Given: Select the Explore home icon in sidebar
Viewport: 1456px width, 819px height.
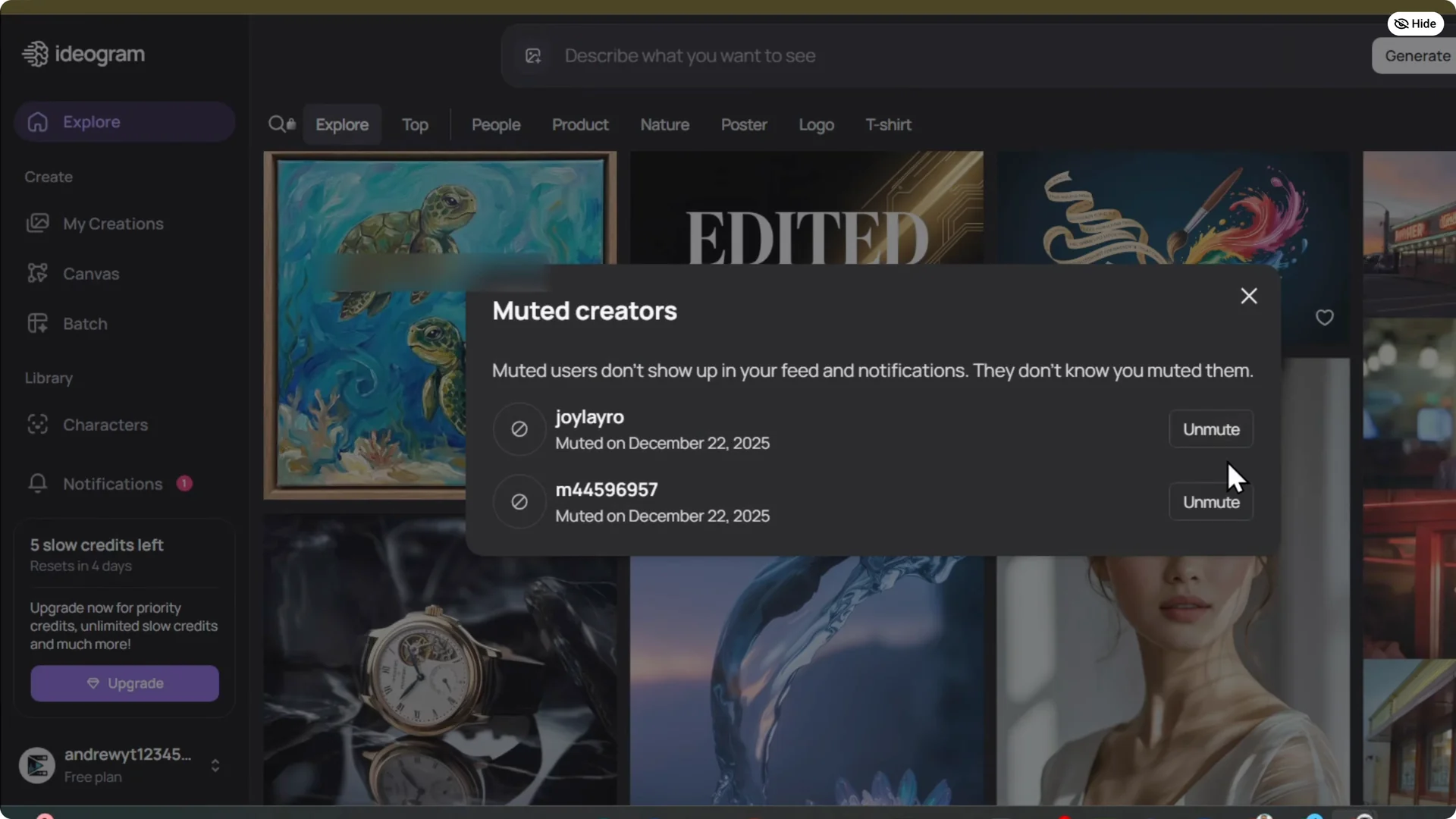Looking at the screenshot, I should pos(37,121).
